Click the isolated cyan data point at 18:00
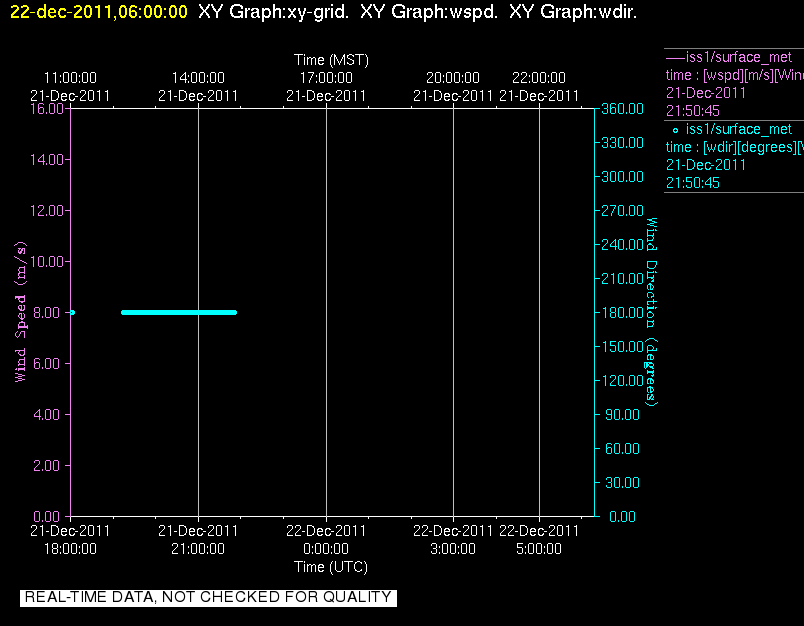 click(x=72, y=313)
